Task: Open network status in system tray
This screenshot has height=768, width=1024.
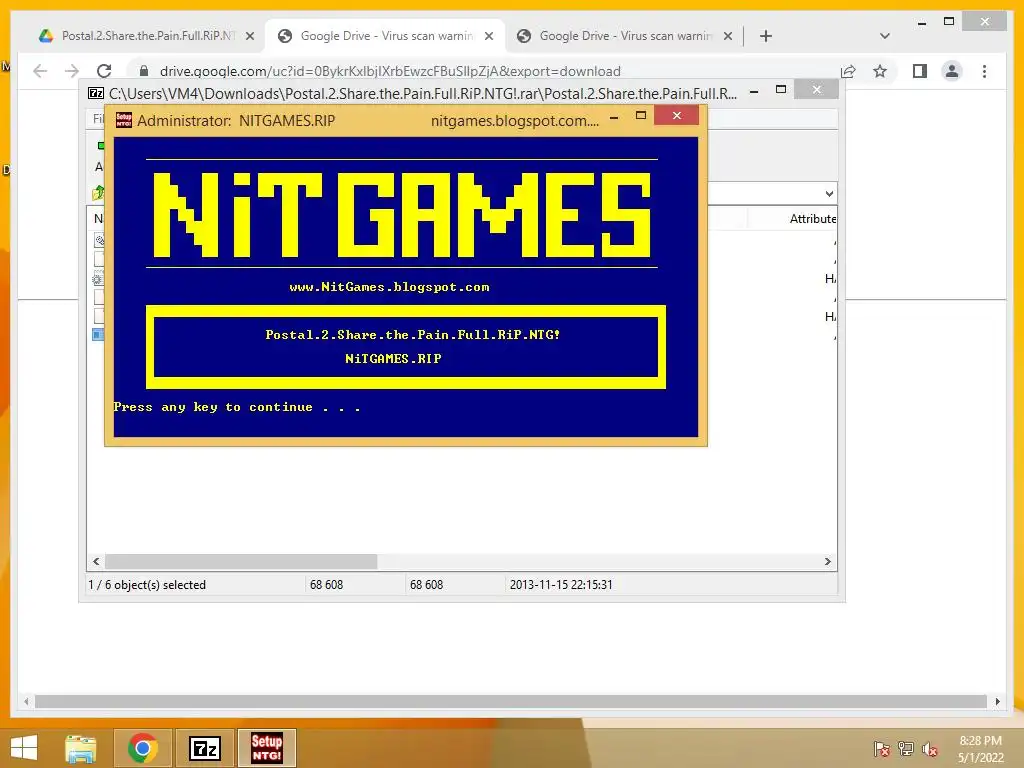Action: (x=906, y=749)
